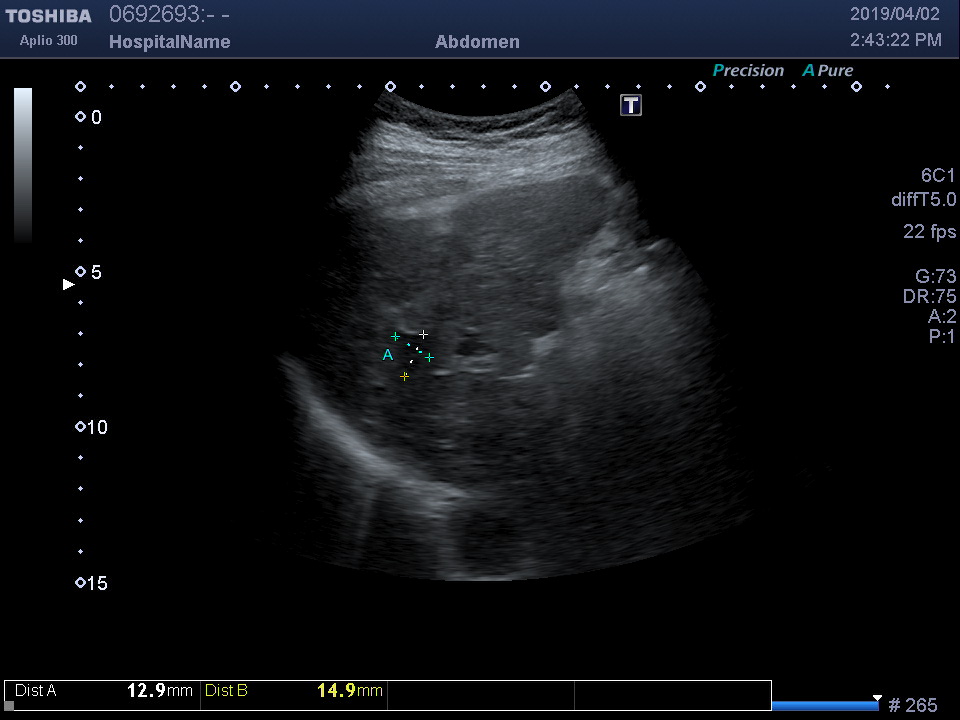
Task: Select the yellow caliper cross marker
Action: (404, 376)
